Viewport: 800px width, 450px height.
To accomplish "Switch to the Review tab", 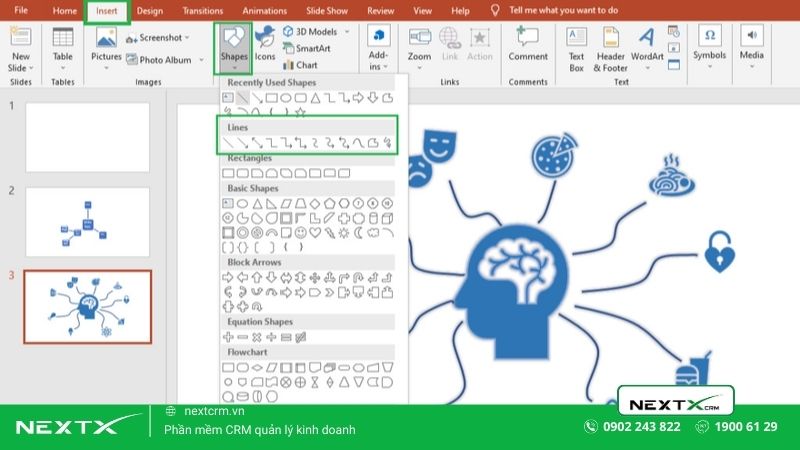I will (x=381, y=11).
